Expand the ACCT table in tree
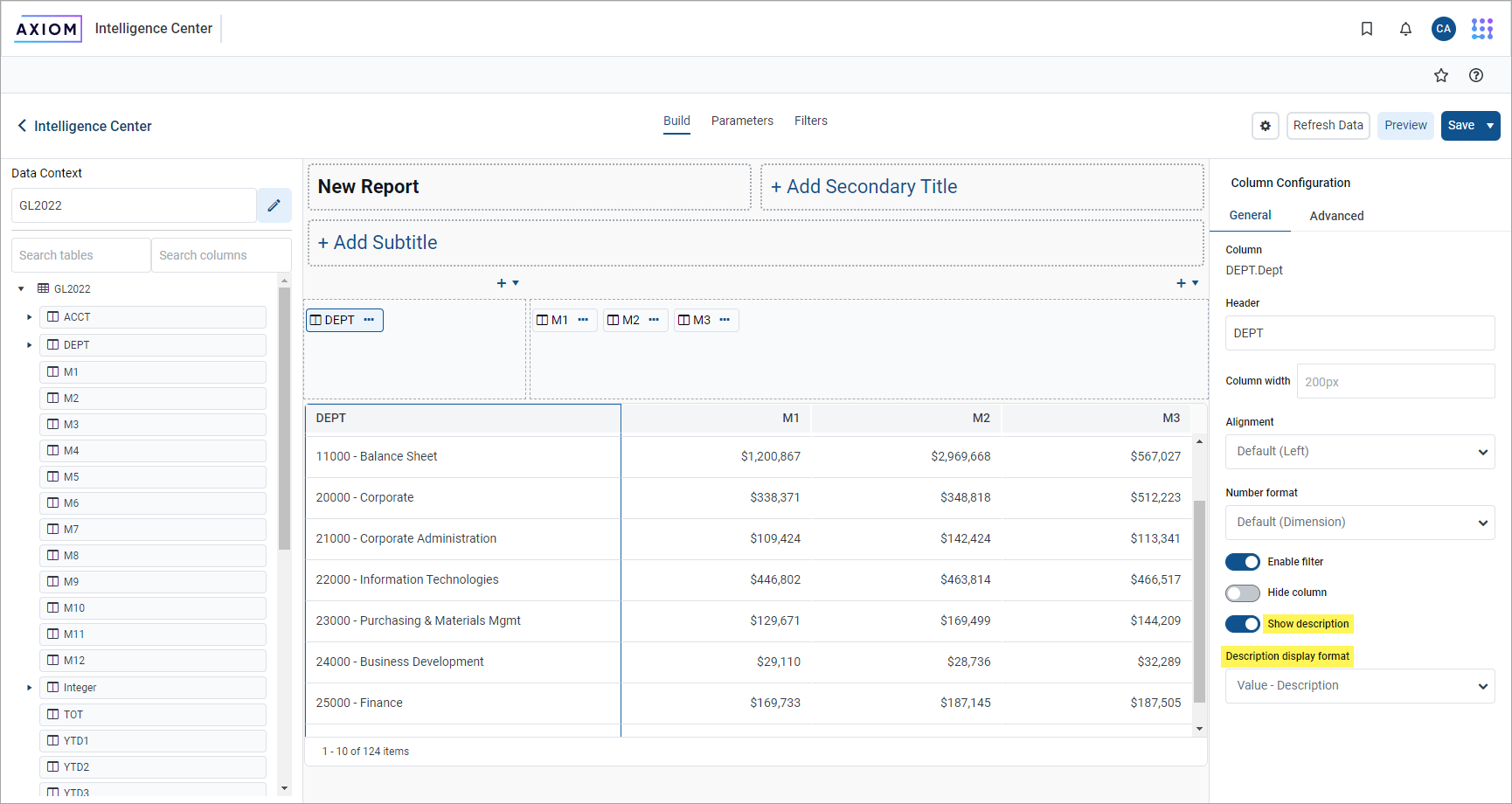 pos(29,317)
